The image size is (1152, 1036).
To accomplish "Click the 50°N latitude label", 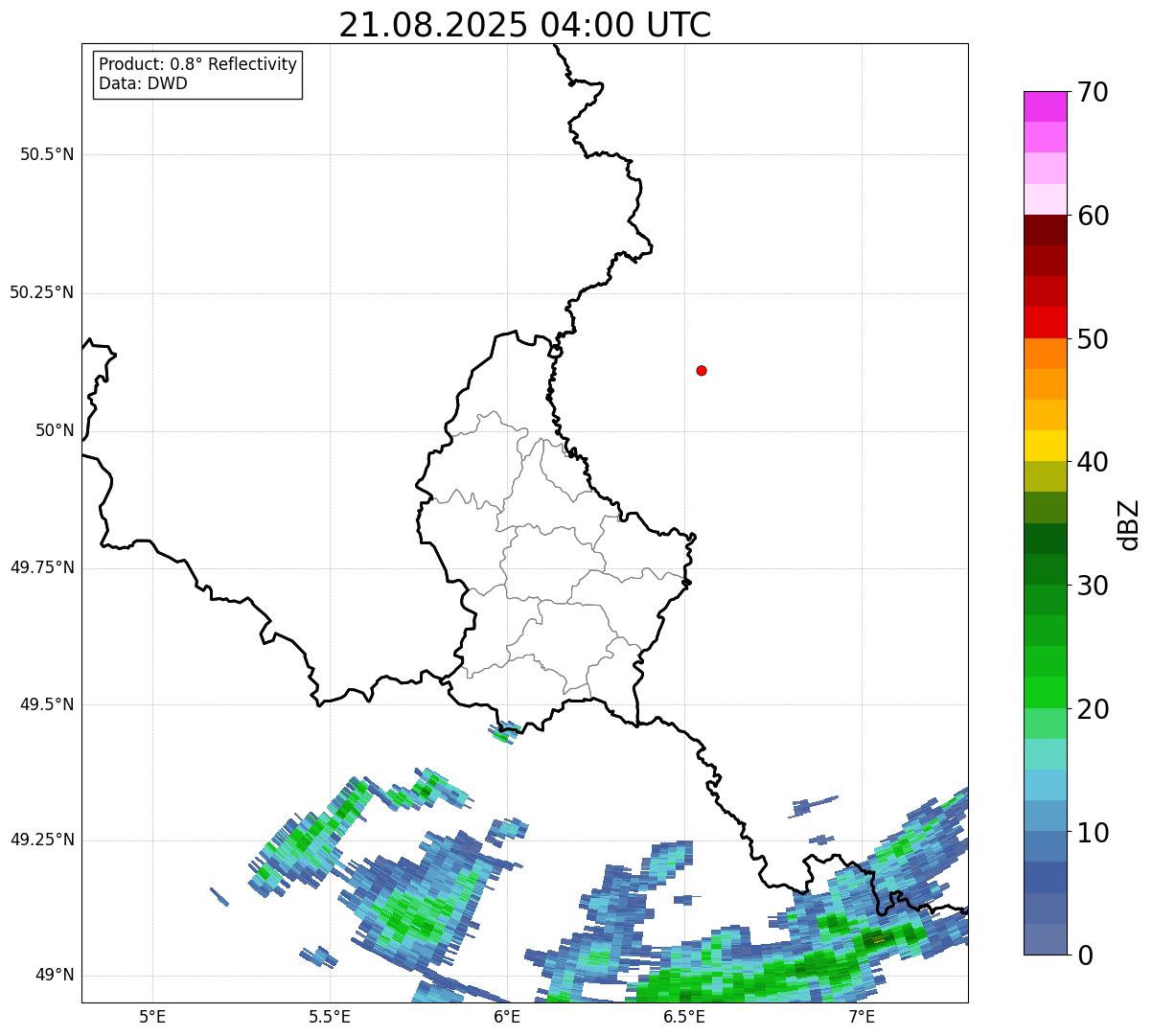I will pos(55,430).
